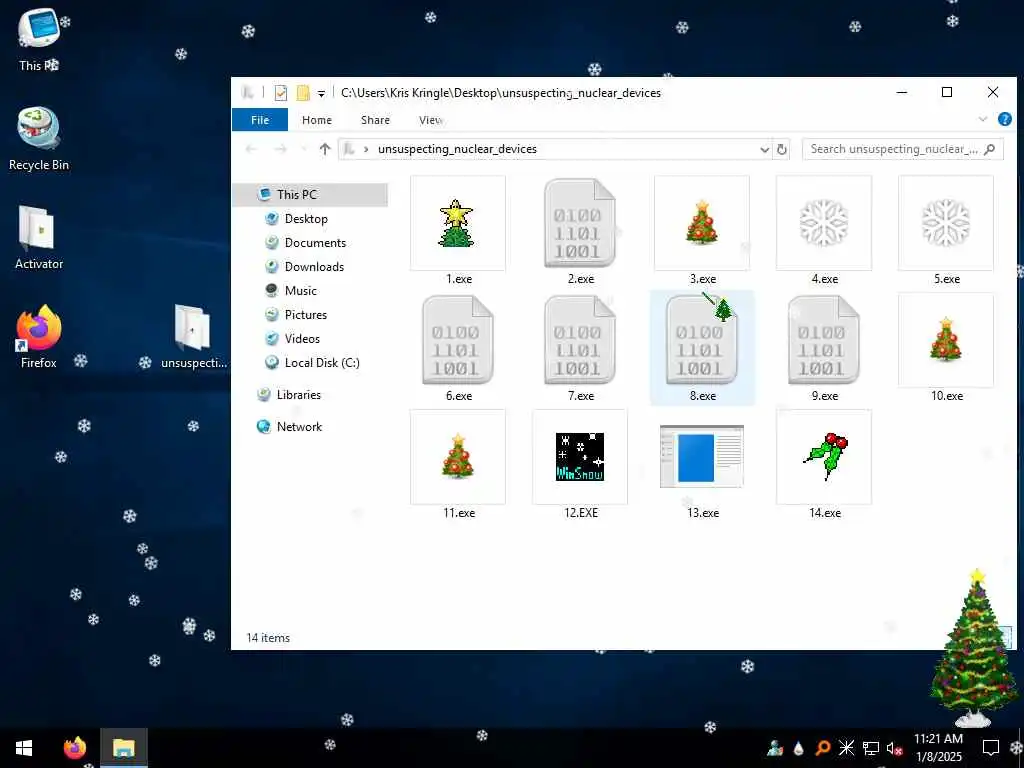Refresh the current folder view

coord(781,150)
